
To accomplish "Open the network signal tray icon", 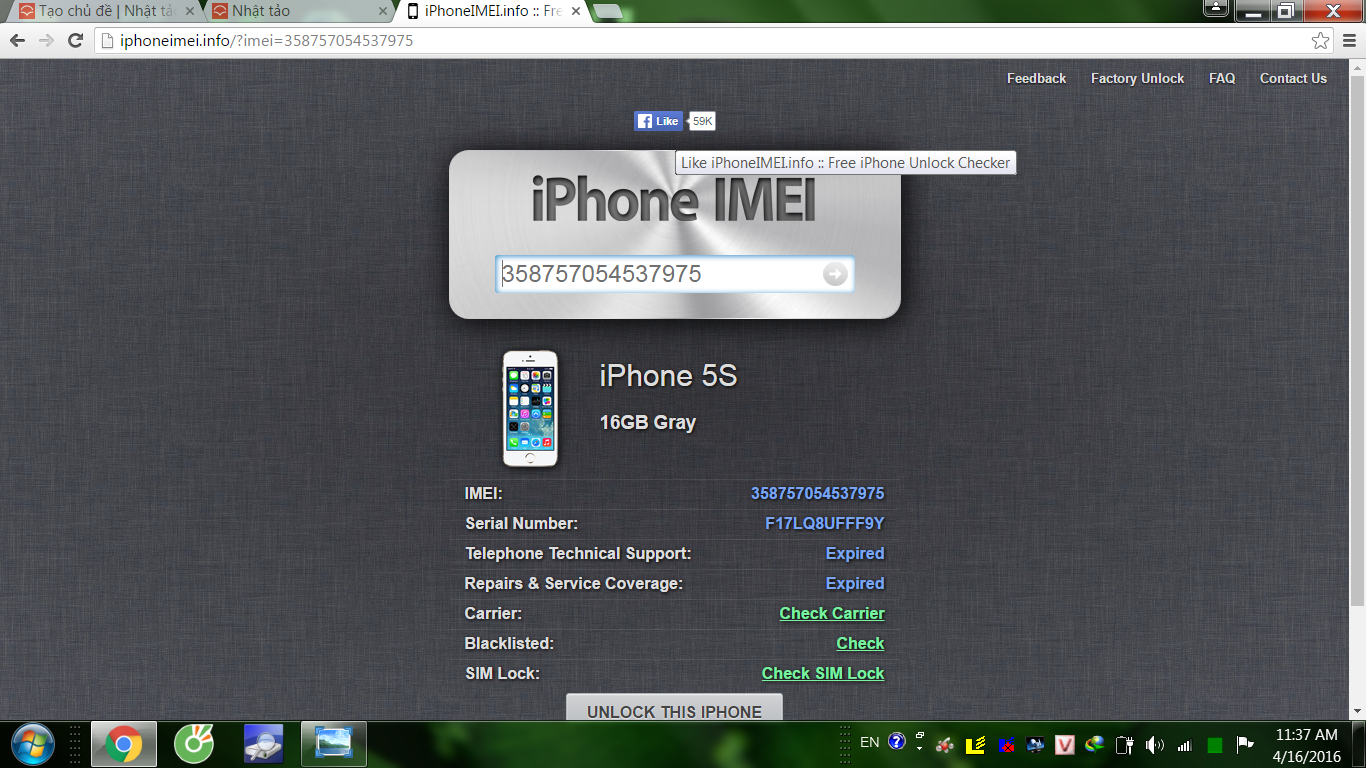I will (1184, 745).
